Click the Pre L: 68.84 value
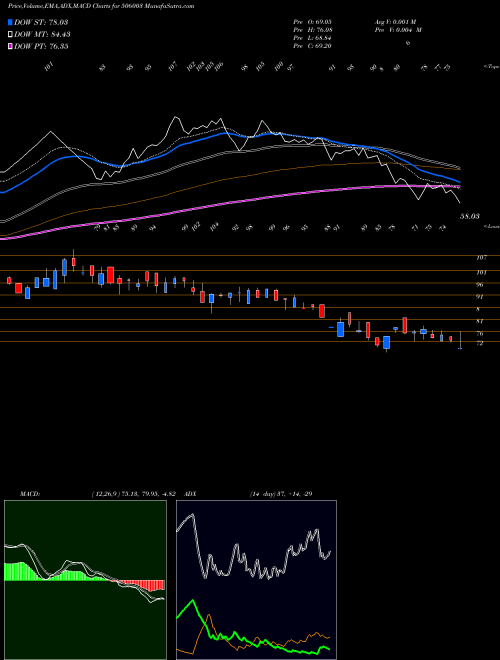The image size is (500, 660). [x=312, y=38]
